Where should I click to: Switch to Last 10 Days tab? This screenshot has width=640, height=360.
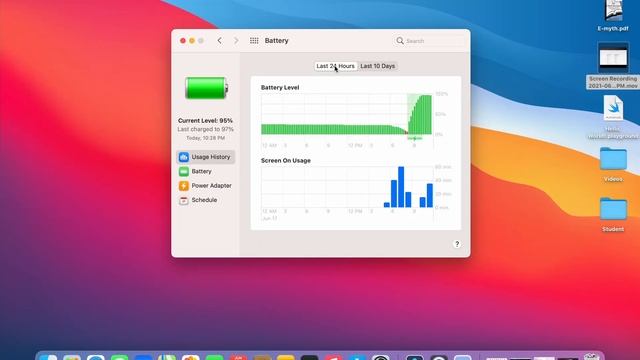[378, 66]
